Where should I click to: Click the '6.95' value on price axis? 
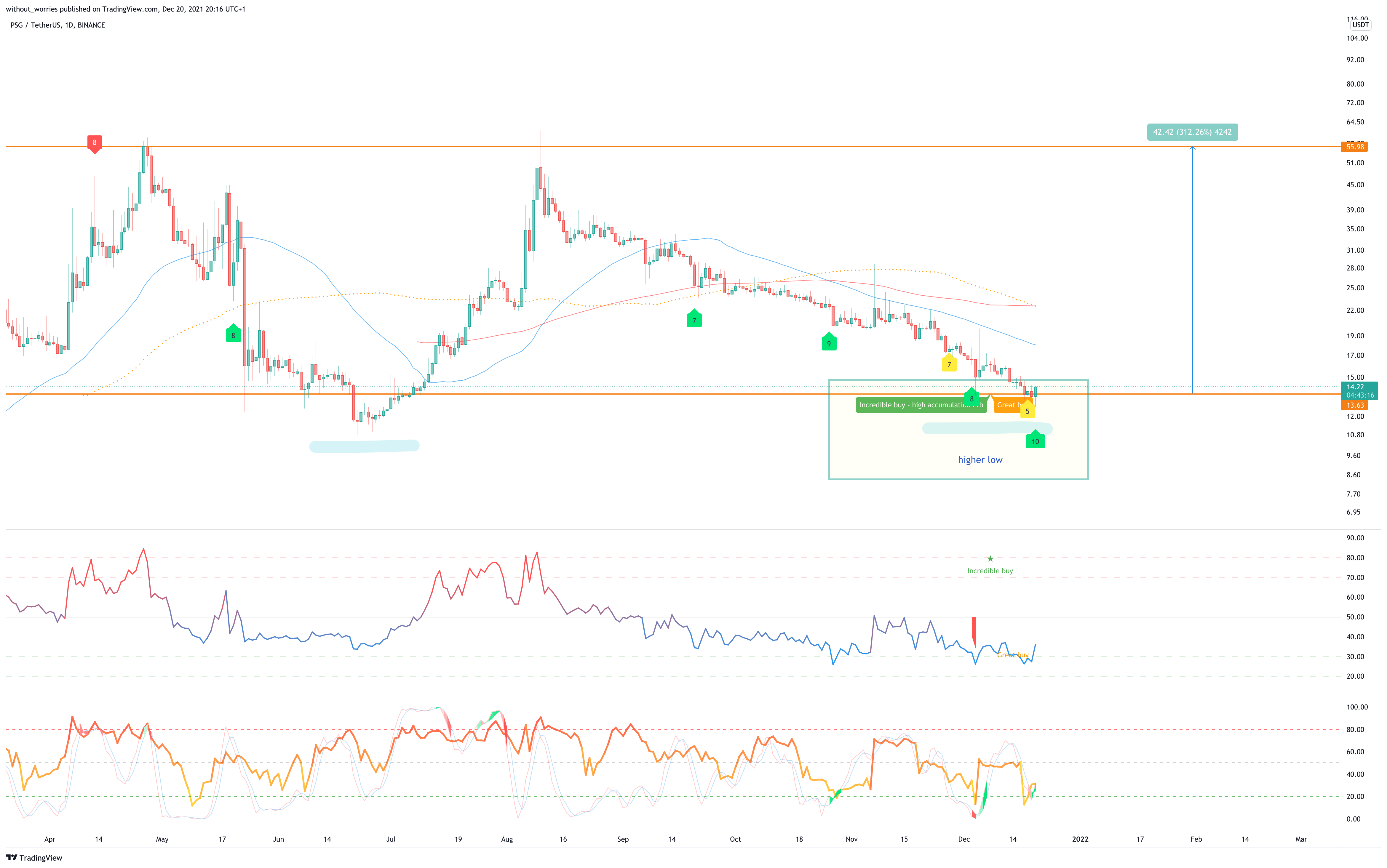point(1353,512)
